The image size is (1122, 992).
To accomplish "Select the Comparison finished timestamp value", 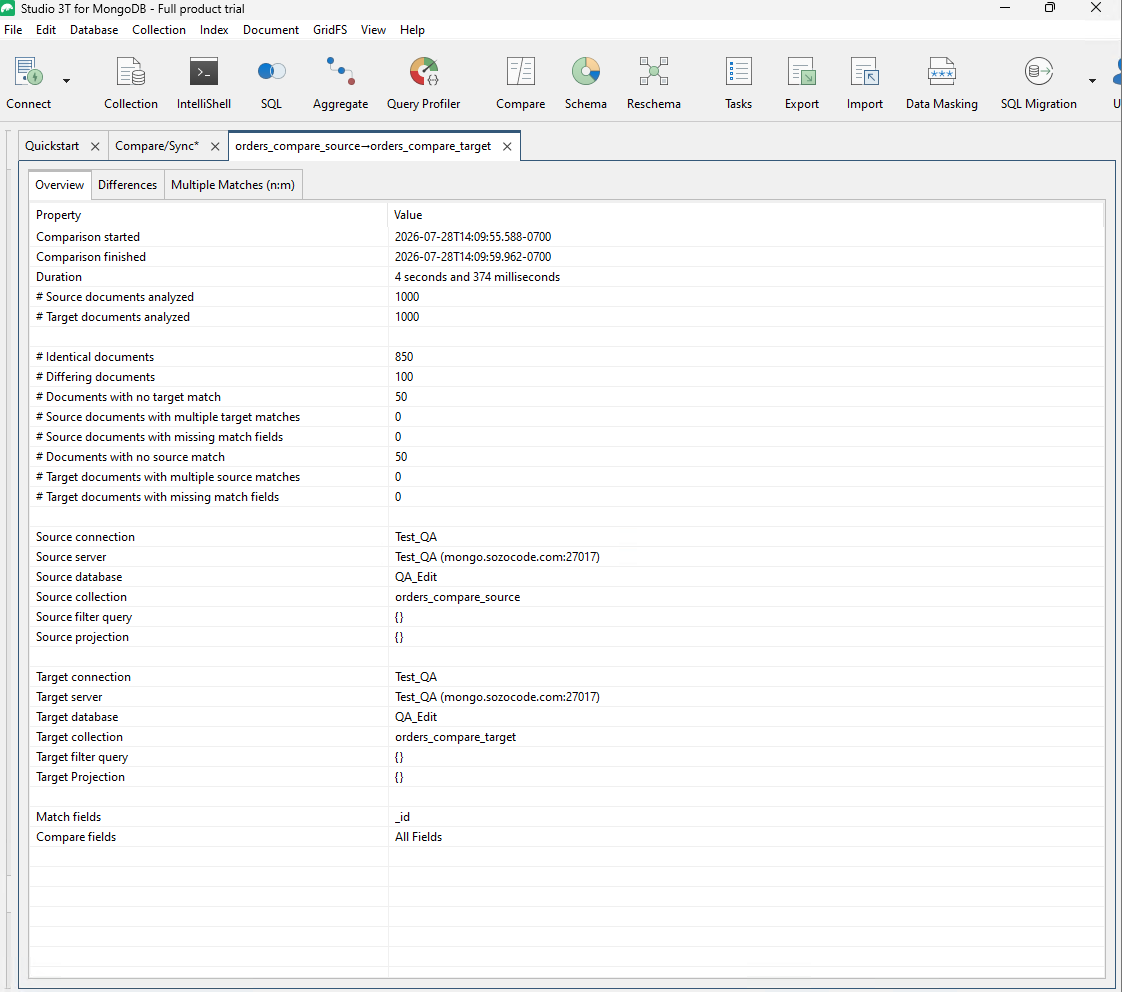I will click(473, 257).
